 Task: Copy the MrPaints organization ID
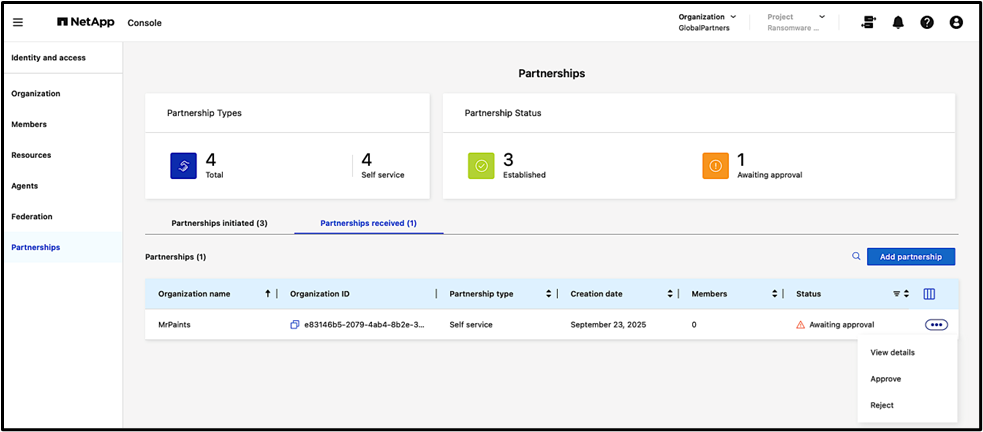pyautogui.click(x=295, y=325)
